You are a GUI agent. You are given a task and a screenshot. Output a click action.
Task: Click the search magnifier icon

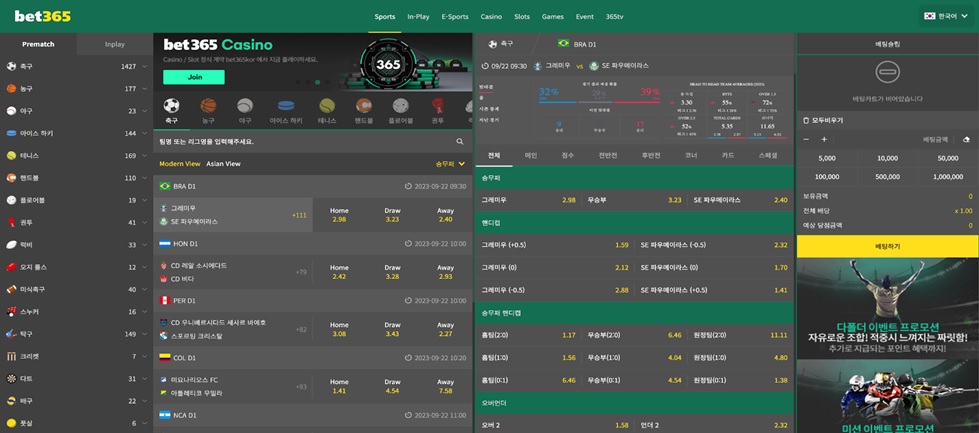(460, 142)
